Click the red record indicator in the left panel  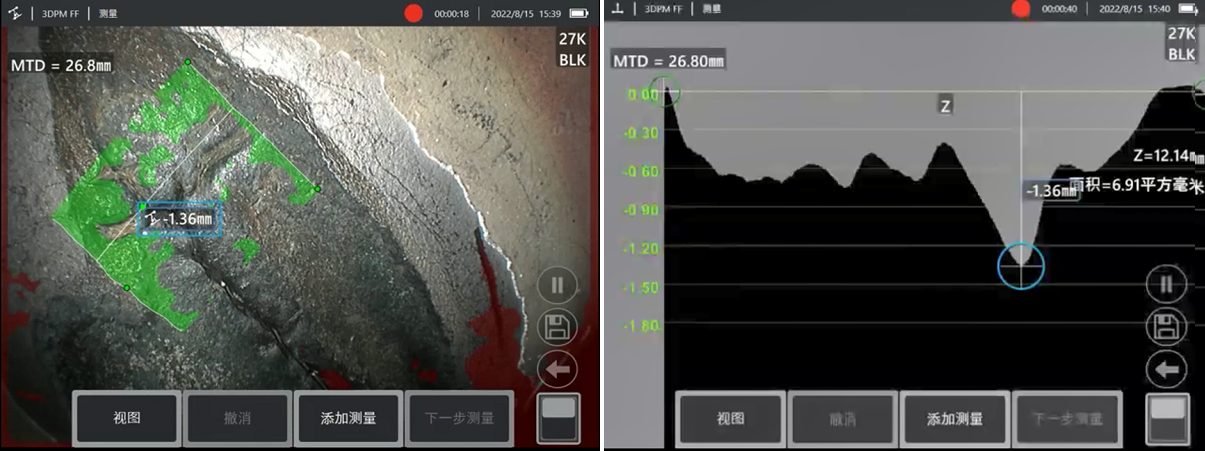(x=413, y=13)
